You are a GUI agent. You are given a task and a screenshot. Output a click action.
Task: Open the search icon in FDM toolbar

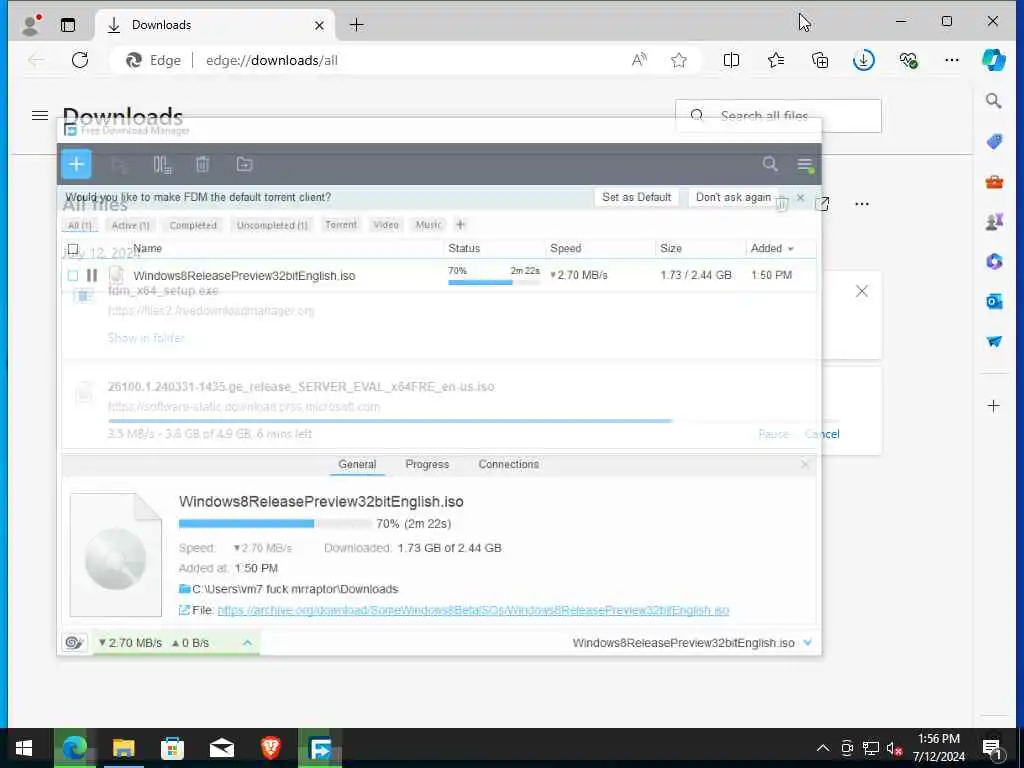pos(770,164)
